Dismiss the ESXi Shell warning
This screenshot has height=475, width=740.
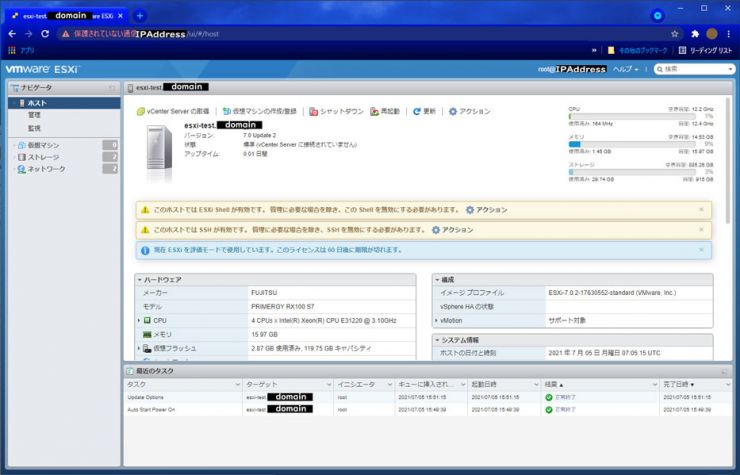point(701,209)
